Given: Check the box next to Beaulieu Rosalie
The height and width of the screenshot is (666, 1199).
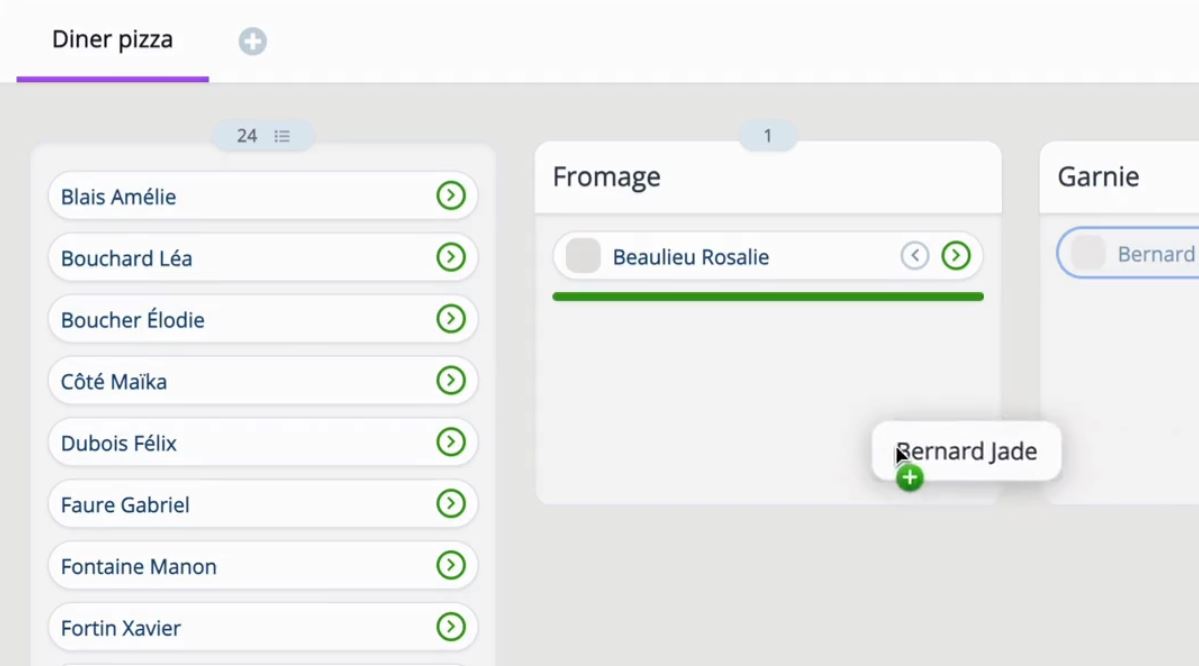Looking at the screenshot, I should tap(583, 256).
